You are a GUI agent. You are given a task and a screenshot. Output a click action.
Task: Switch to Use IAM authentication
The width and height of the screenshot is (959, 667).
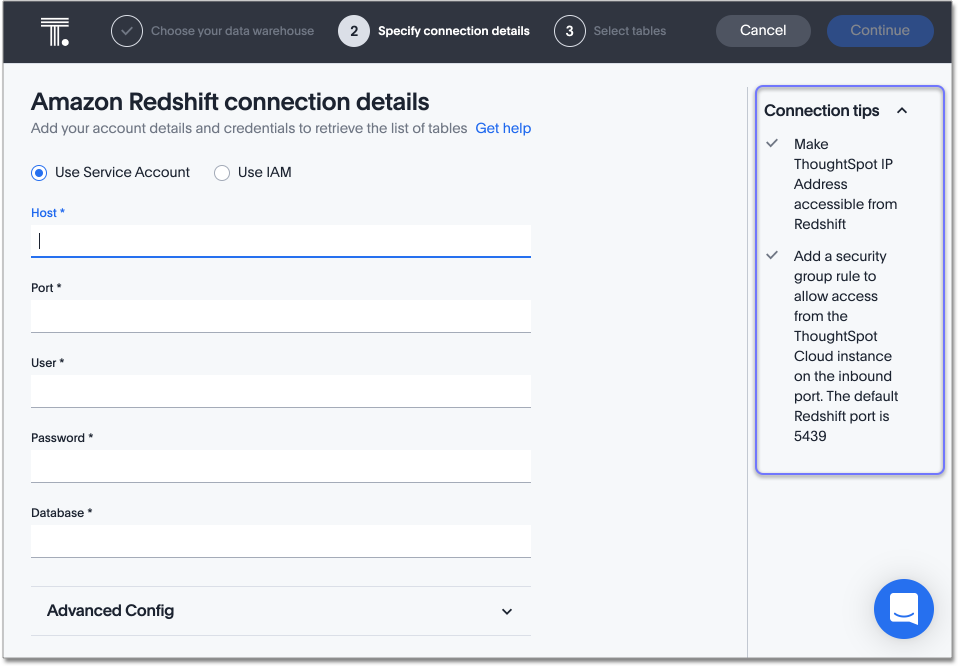pyautogui.click(x=221, y=172)
